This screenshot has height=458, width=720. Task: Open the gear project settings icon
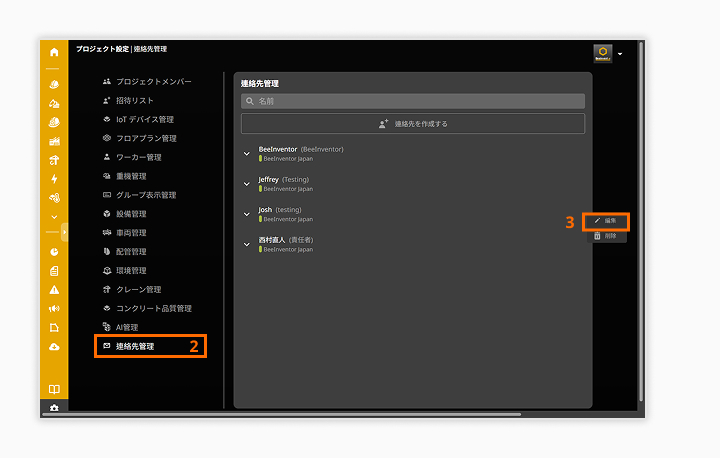pos(54,407)
